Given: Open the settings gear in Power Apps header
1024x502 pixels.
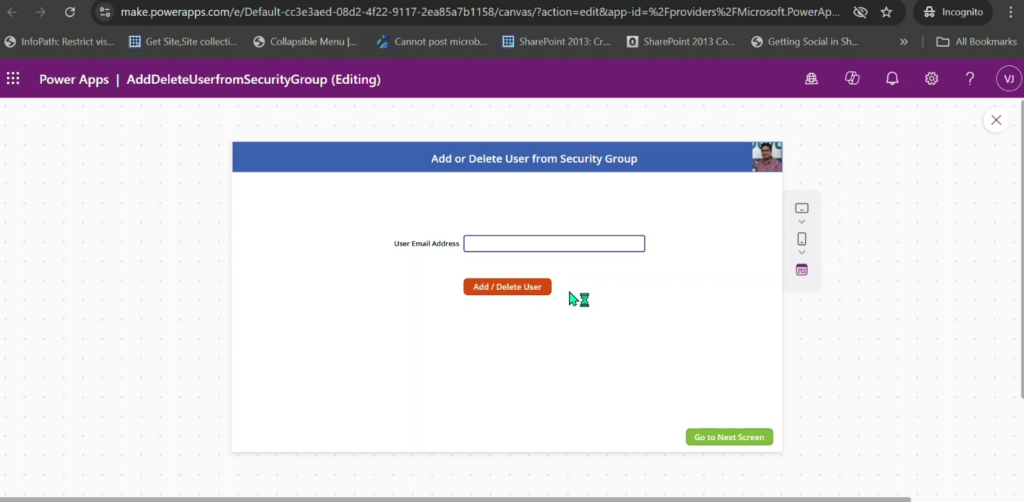Looking at the screenshot, I should 931,79.
